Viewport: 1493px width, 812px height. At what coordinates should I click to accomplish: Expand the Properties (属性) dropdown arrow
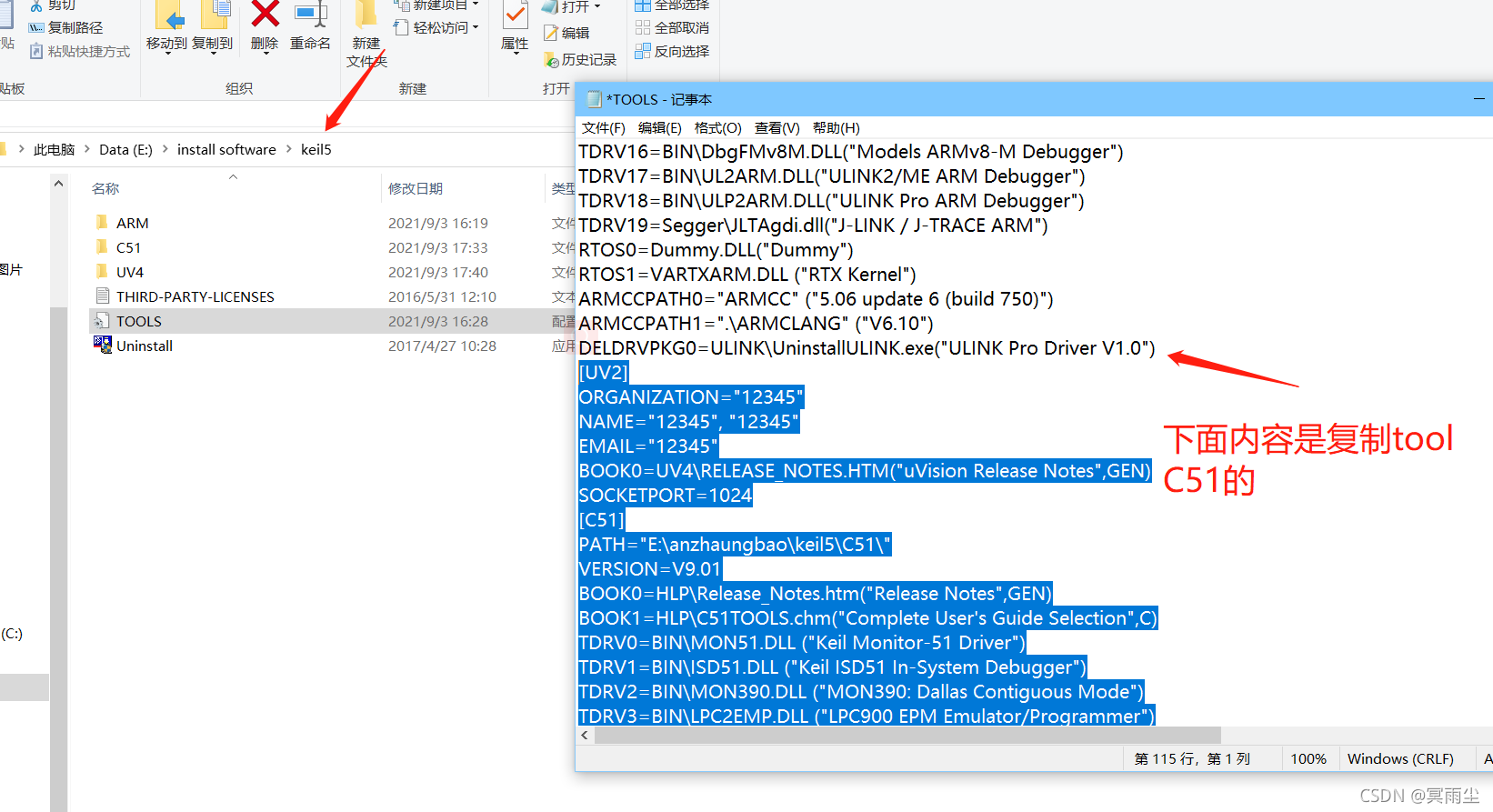[x=515, y=55]
